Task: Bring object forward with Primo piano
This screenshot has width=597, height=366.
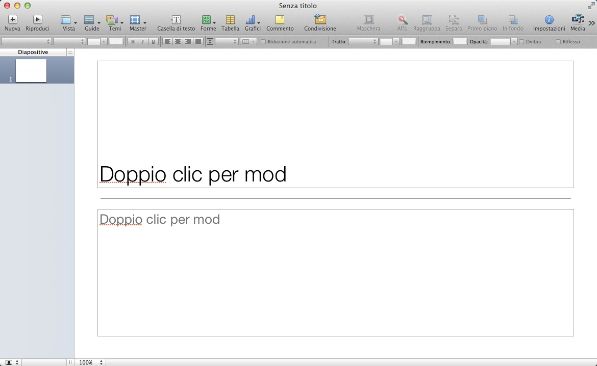Action: tap(482, 22)
